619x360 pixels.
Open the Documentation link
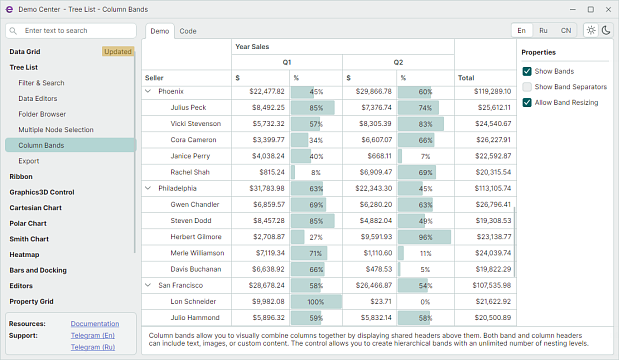pos(95,324)
